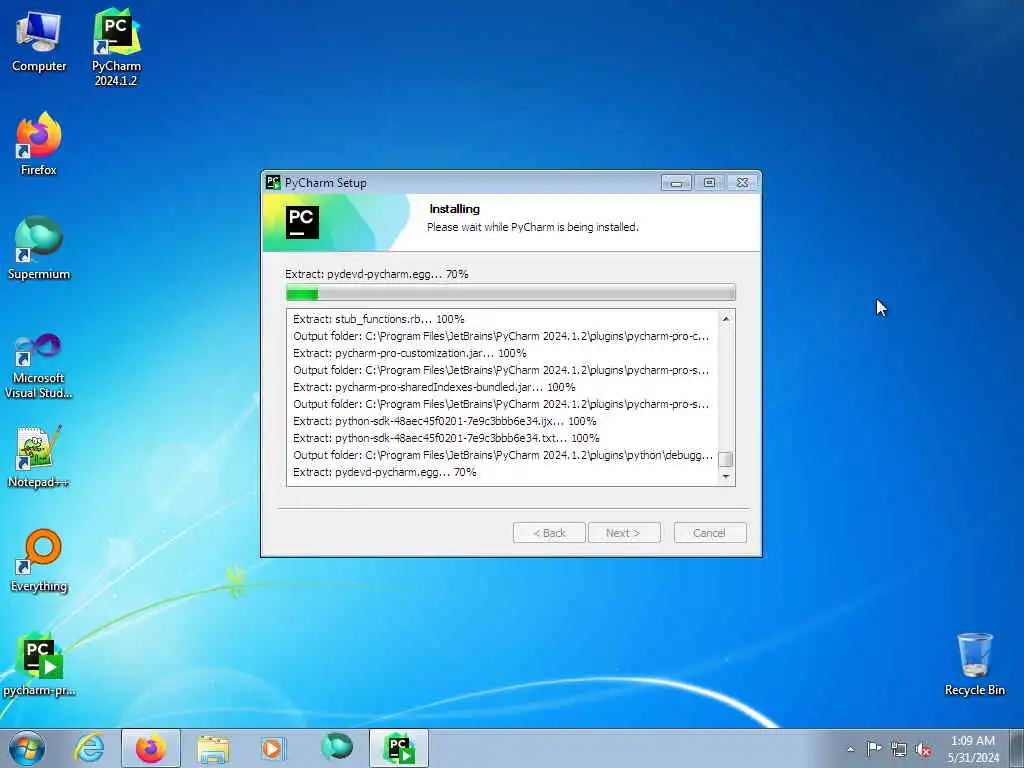Image resolution: width=1024 pixels, height=768 pixels.
Task: Select the pycharm-pr installer desktop icon
Action: coord(39,665)
